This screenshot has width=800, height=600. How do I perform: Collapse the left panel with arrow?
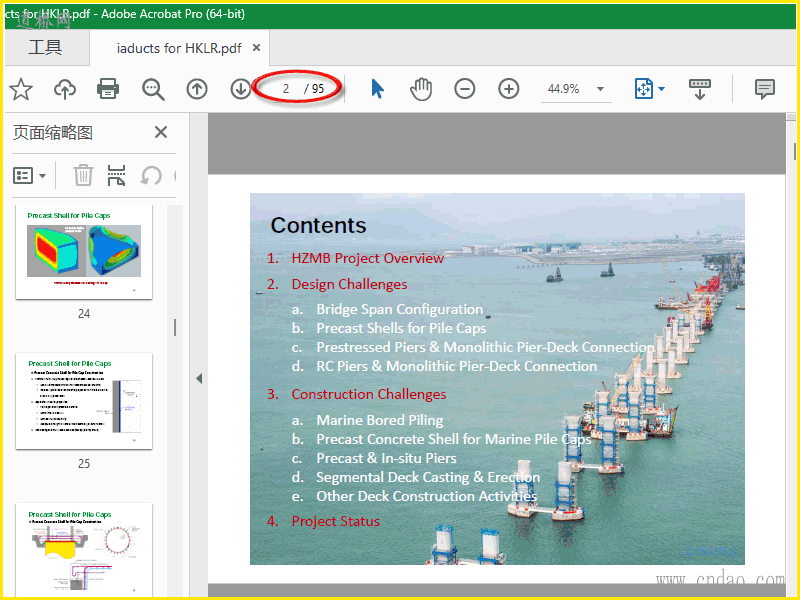coord(199,378)
